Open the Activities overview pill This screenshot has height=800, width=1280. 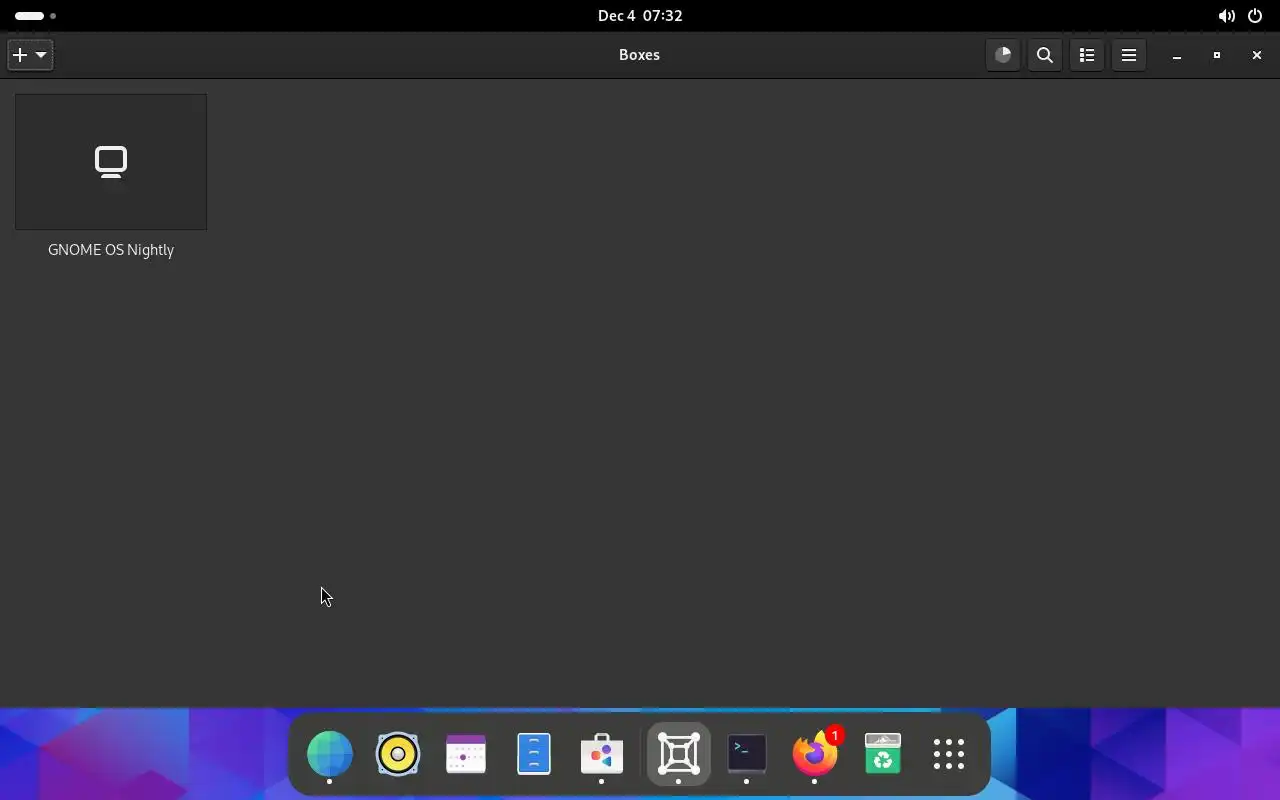click(35, 16)
